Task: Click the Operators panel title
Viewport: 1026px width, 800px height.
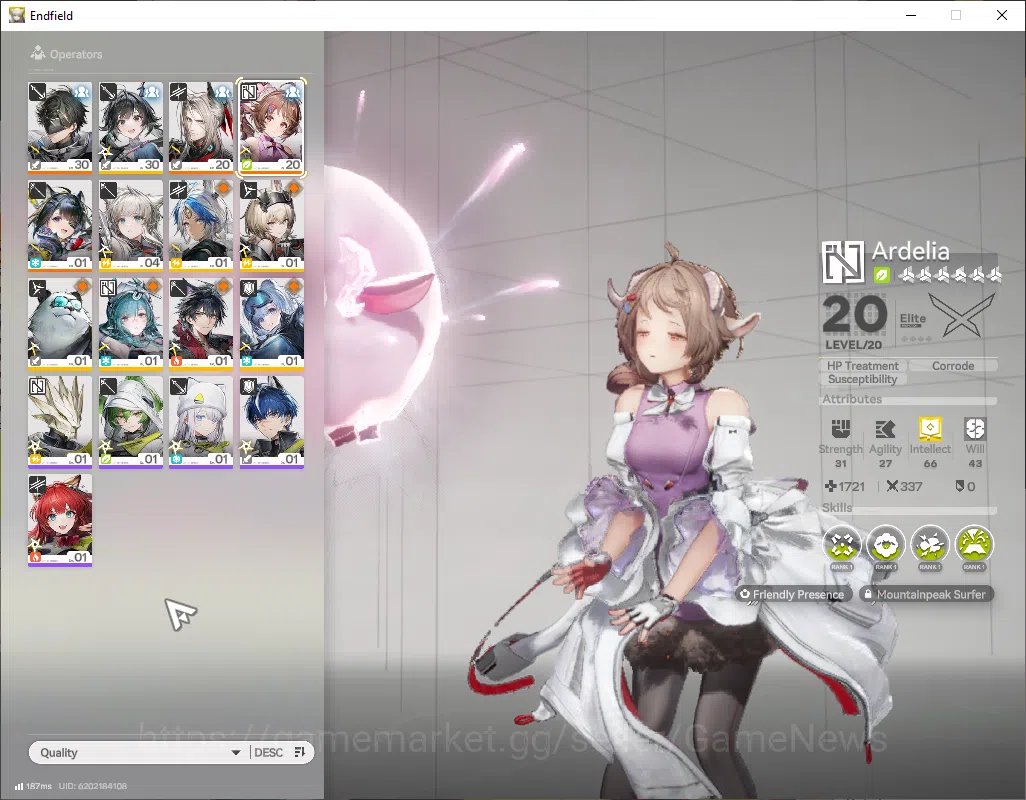Action: 76,54
